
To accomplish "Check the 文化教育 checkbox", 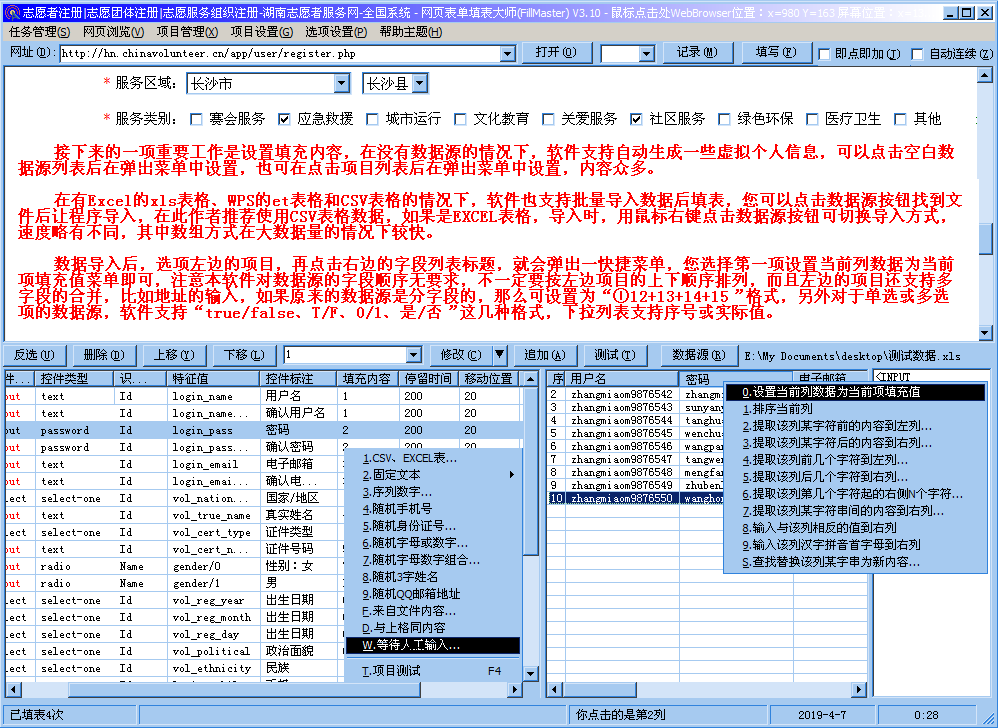I will 460,119.
